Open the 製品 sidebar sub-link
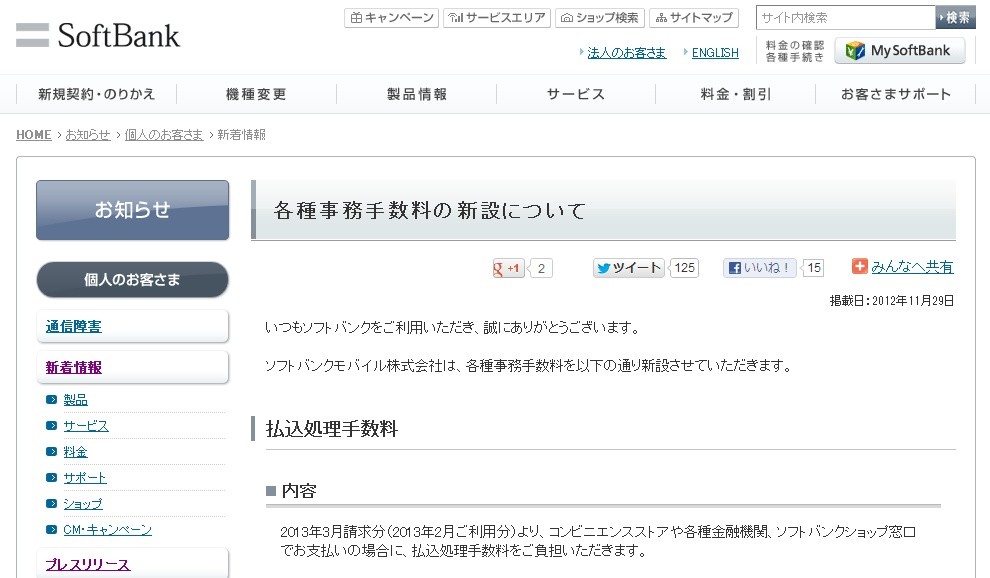This screenshot has width=990, height=578. pyautogui.click(x=75, y=400)
